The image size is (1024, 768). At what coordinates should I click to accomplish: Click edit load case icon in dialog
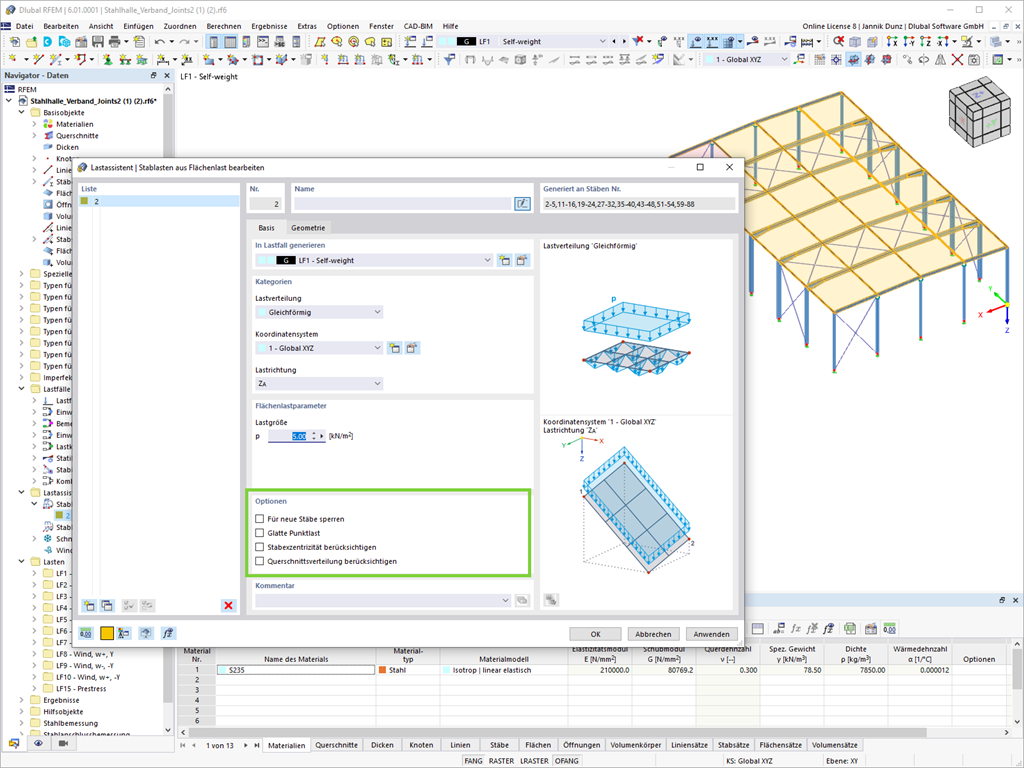522,261
